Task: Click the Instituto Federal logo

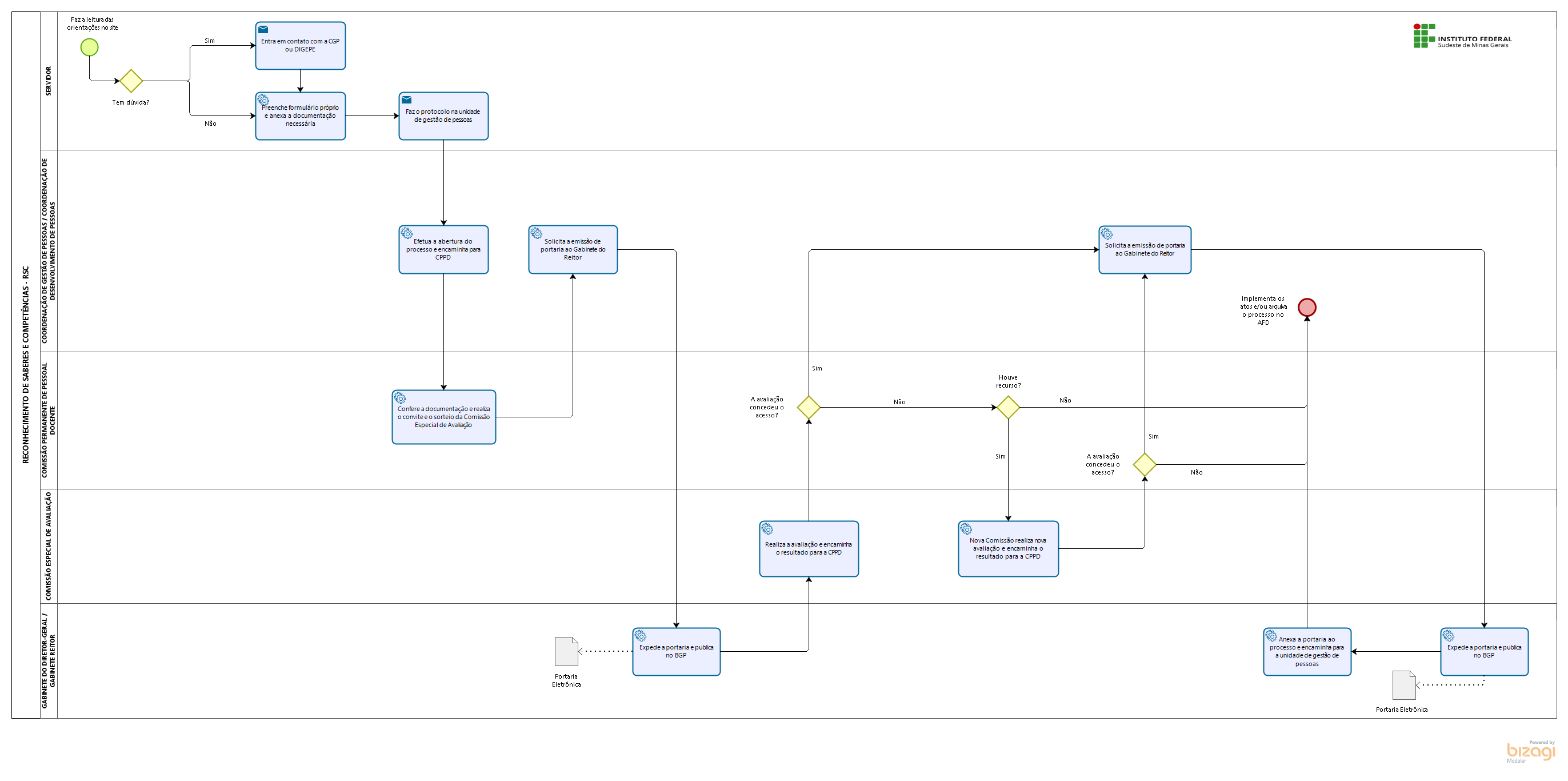Action: click(1462, 36)
